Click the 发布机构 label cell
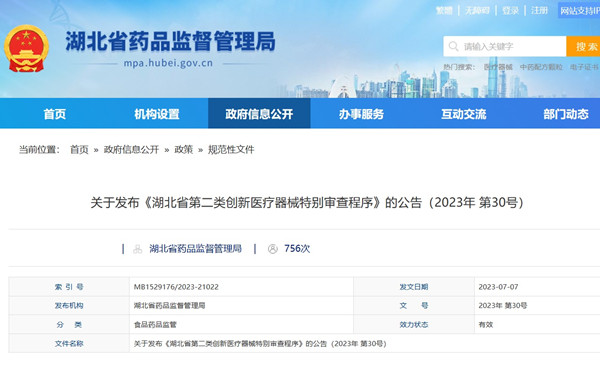The width and height of the screenshot is (600, 370). click(x=69, y=306)
